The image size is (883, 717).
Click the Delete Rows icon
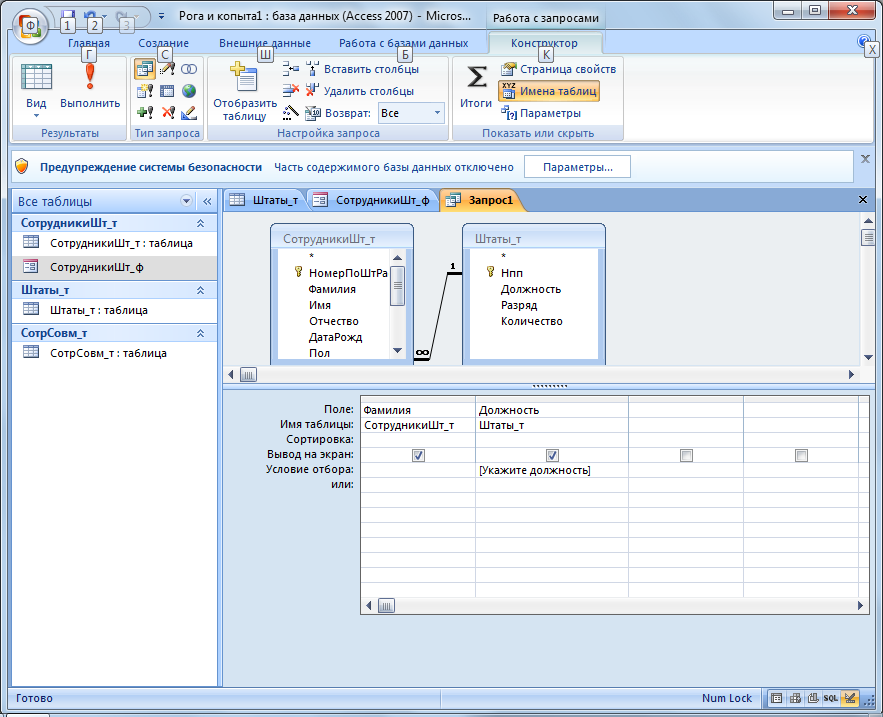tap(291, 91)
